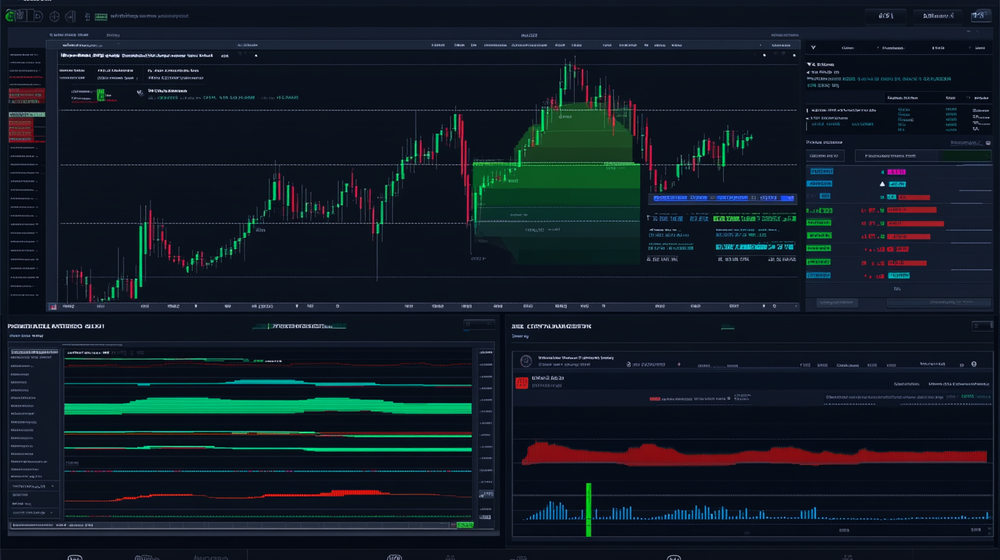Screen dimensions: 1000x560
Task: Click the magenta tag in the order book
Action: (x=898, y=173)
